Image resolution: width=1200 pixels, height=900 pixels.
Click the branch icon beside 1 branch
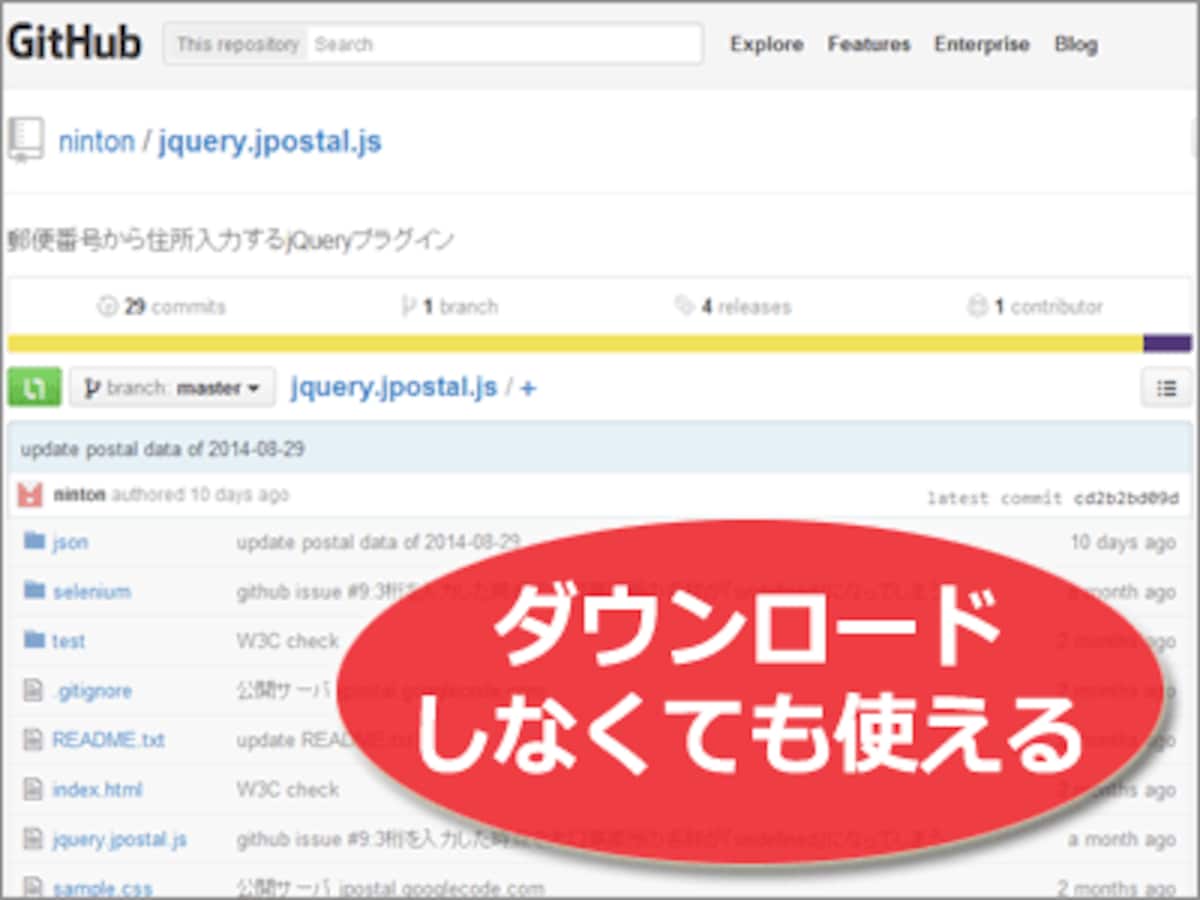(x=408, y=307)
